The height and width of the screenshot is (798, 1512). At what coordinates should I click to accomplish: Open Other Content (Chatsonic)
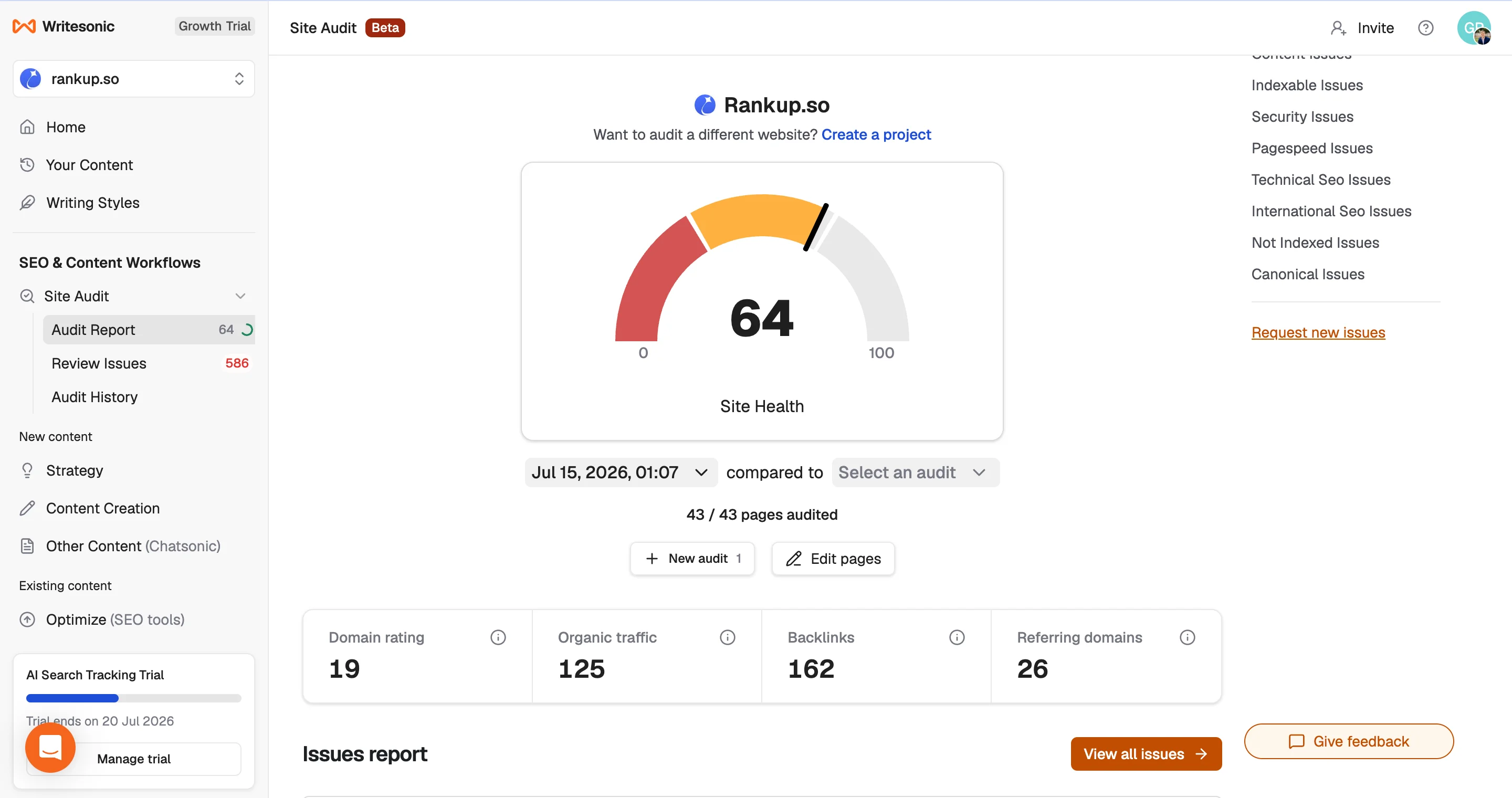click(x=133, y=547)
